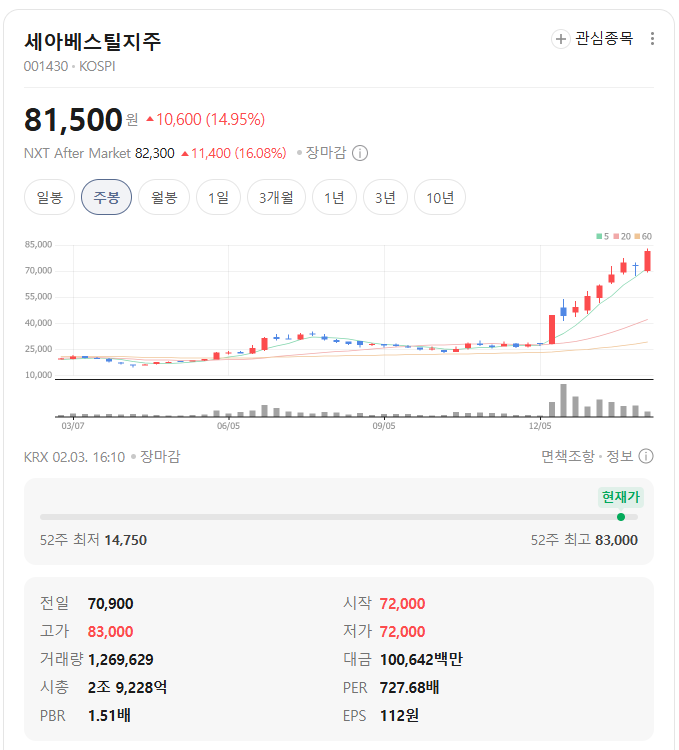
Task: Click EPS value 112원
Action: tap(399, 716)
